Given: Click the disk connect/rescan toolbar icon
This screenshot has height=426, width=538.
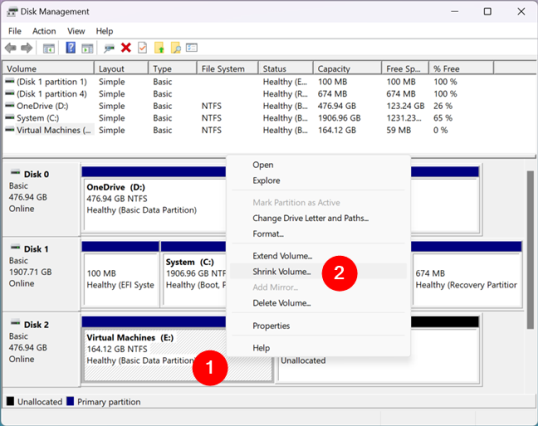Looking at the screenshot, I should coord(109,48).
